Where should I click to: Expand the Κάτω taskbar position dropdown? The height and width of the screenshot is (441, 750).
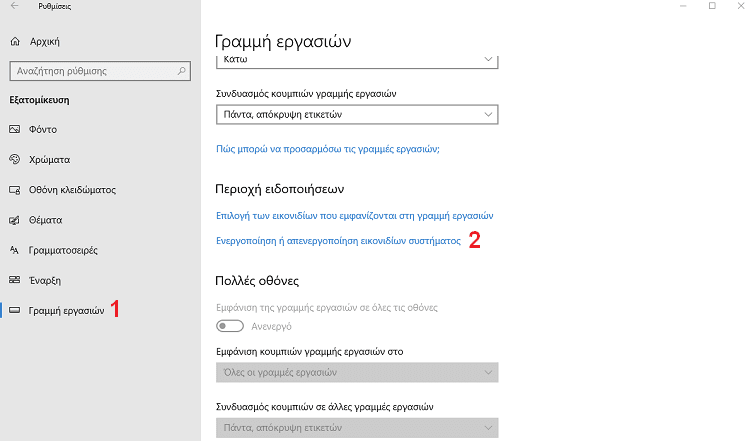(x=357, y=61)
